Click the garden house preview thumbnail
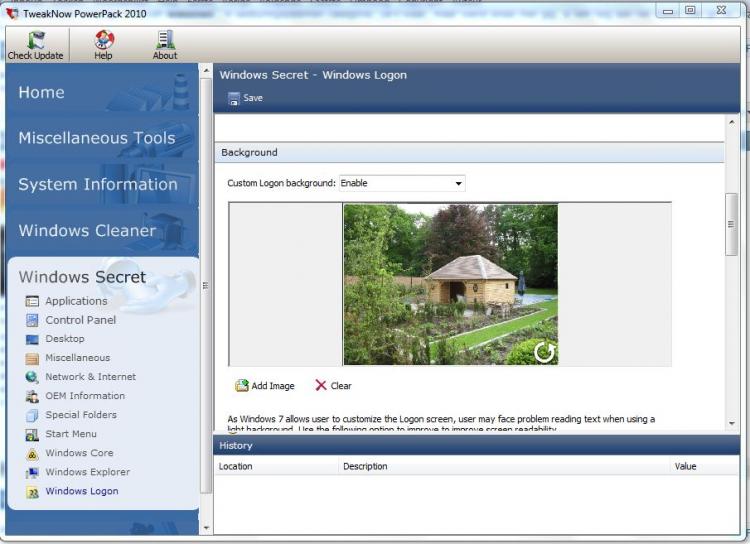This screenshot has width=750, height=544. (x=451, y=285)
